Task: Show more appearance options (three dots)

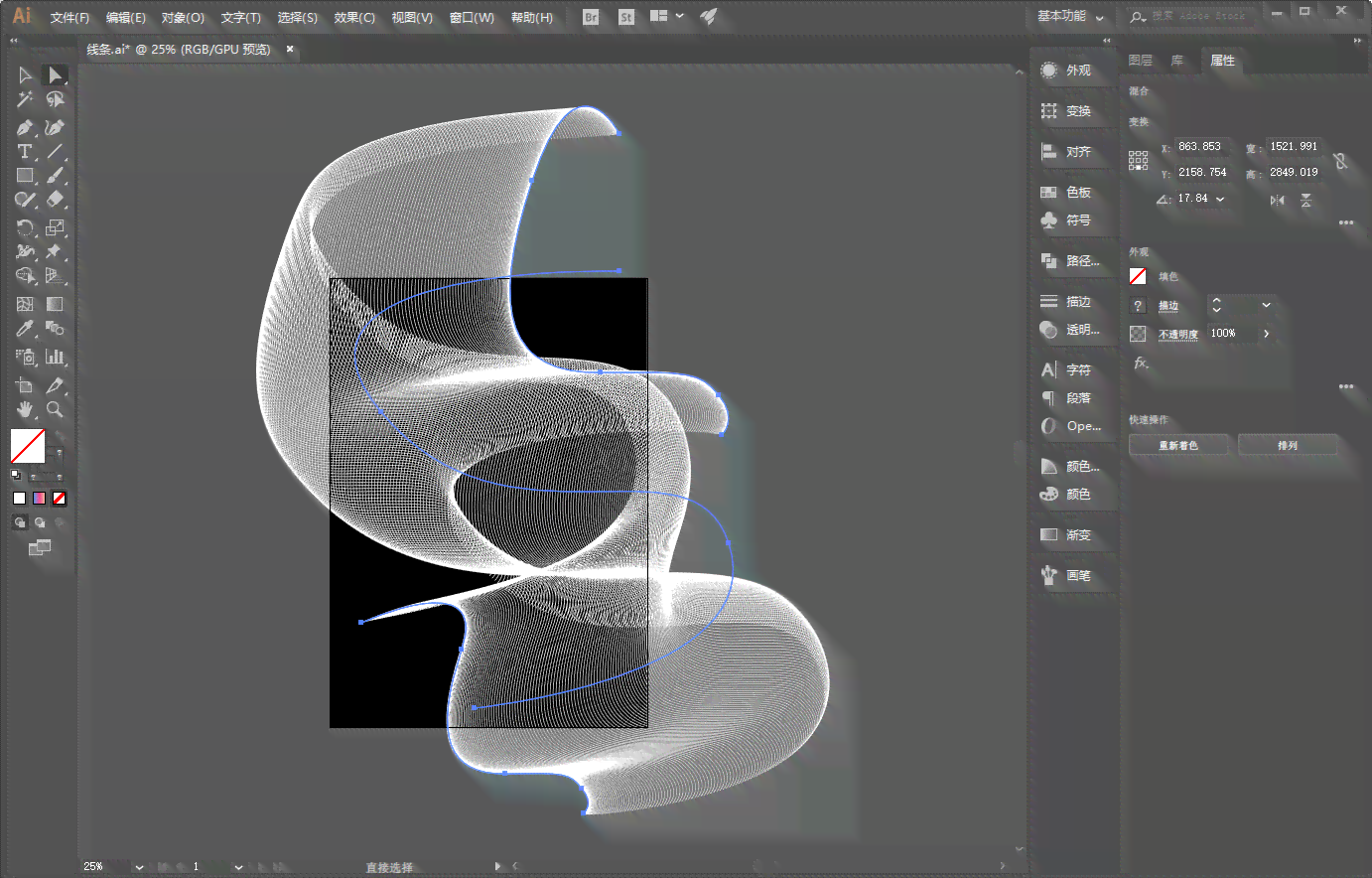Action: tap(1345, 386)
